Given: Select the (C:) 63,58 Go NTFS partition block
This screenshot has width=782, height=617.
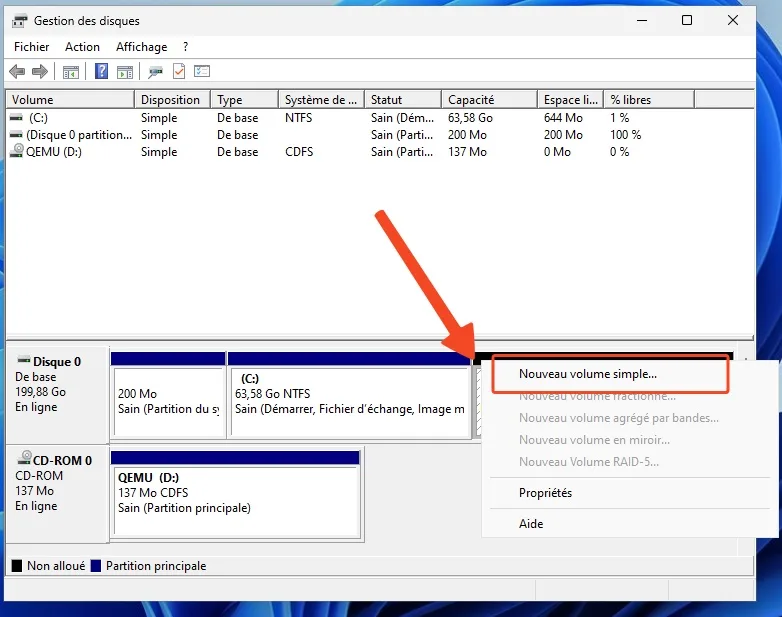Looking at the screenshot, I should coord(349,395).
